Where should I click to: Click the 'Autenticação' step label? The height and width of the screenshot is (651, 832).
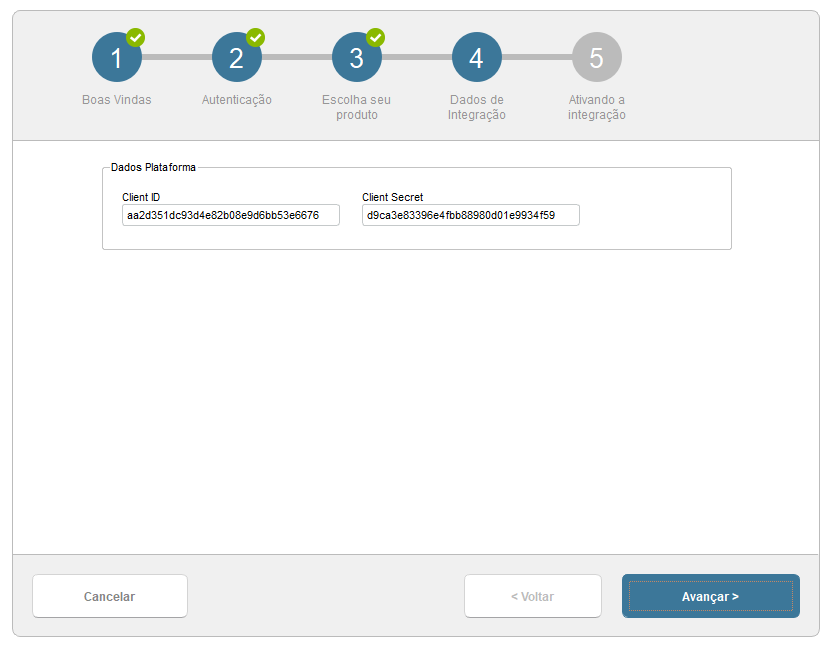click(x=237, y=100)
